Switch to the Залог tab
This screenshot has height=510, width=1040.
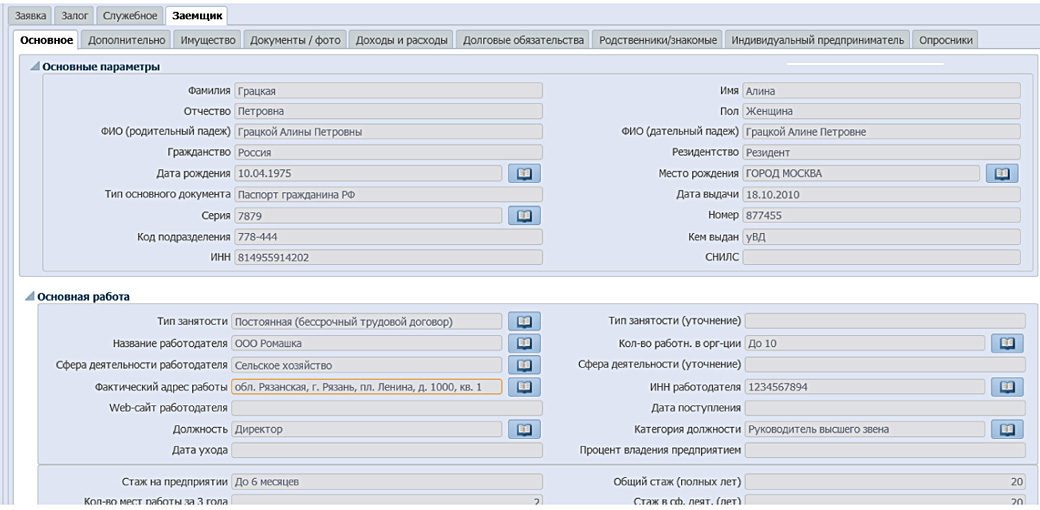tap(75, 16)
